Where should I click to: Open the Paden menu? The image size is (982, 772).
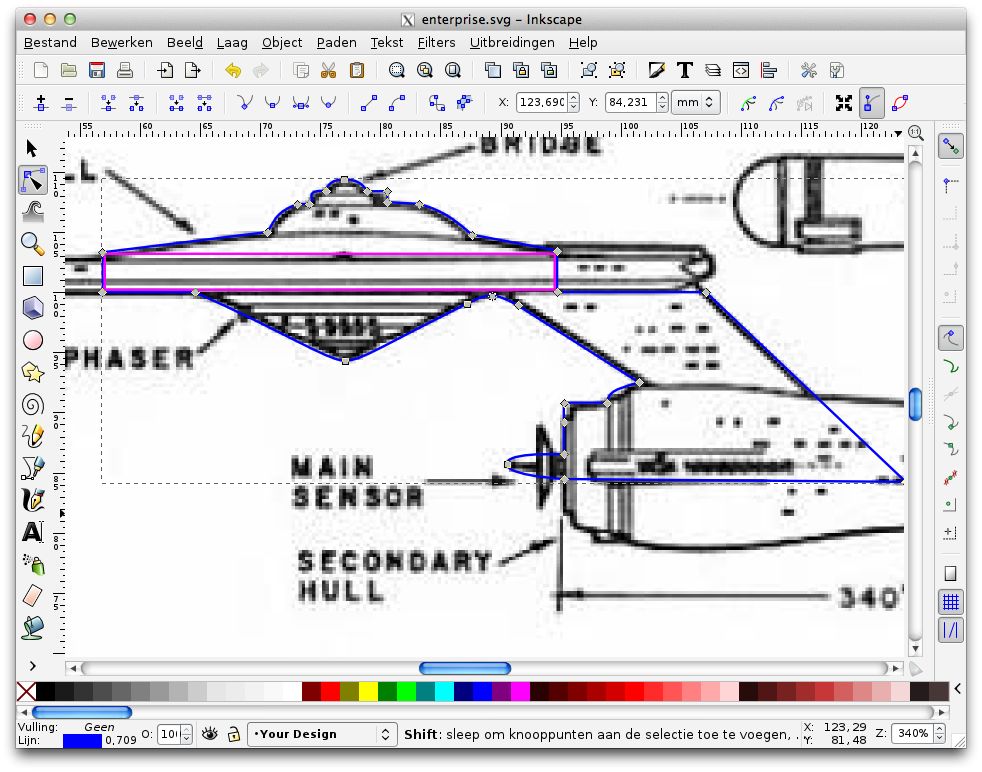pos(336,43)
